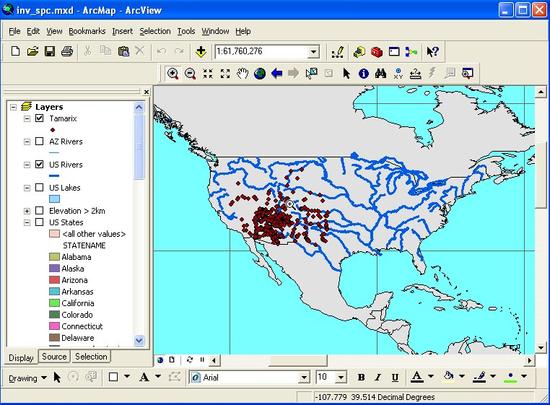Open the Drawing menu button
This screenshot has height=405, width=550.
[27, 378]
